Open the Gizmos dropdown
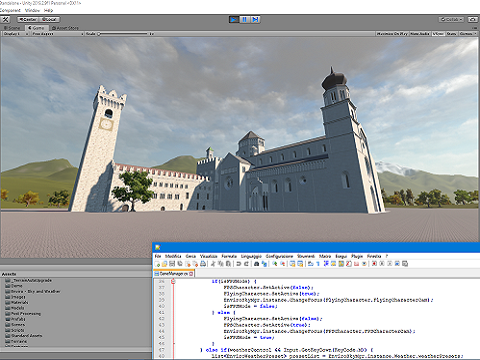Screen dimensions: 480x360 [x=468, y=34]
